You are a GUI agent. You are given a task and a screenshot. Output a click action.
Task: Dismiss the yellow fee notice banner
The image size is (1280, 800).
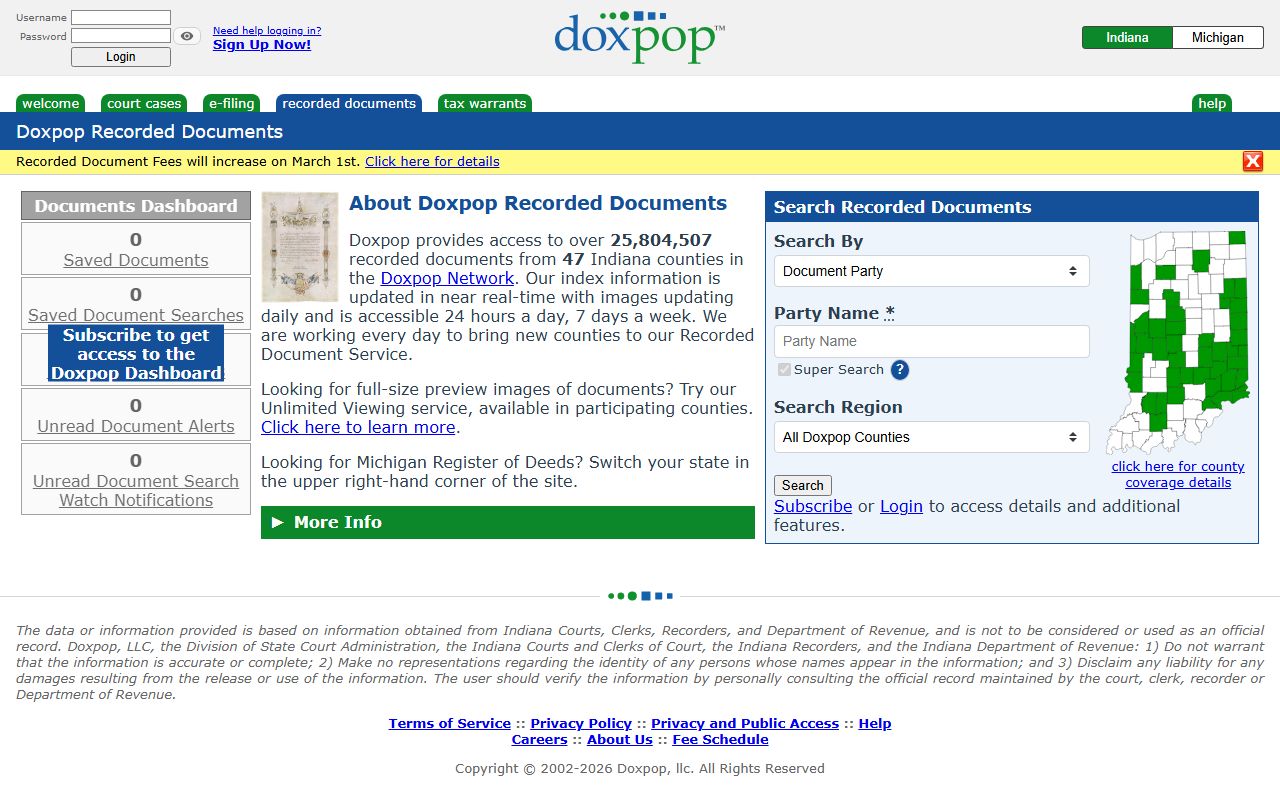[1253, 162]
